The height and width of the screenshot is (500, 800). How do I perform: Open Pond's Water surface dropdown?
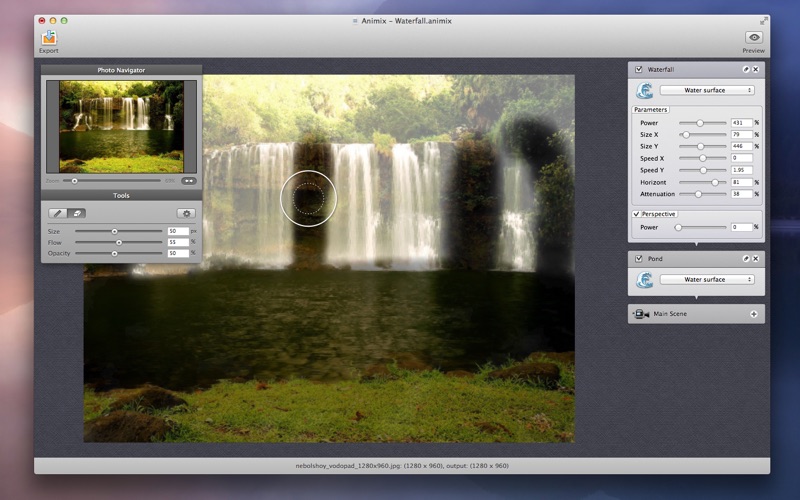coord(707,280)
